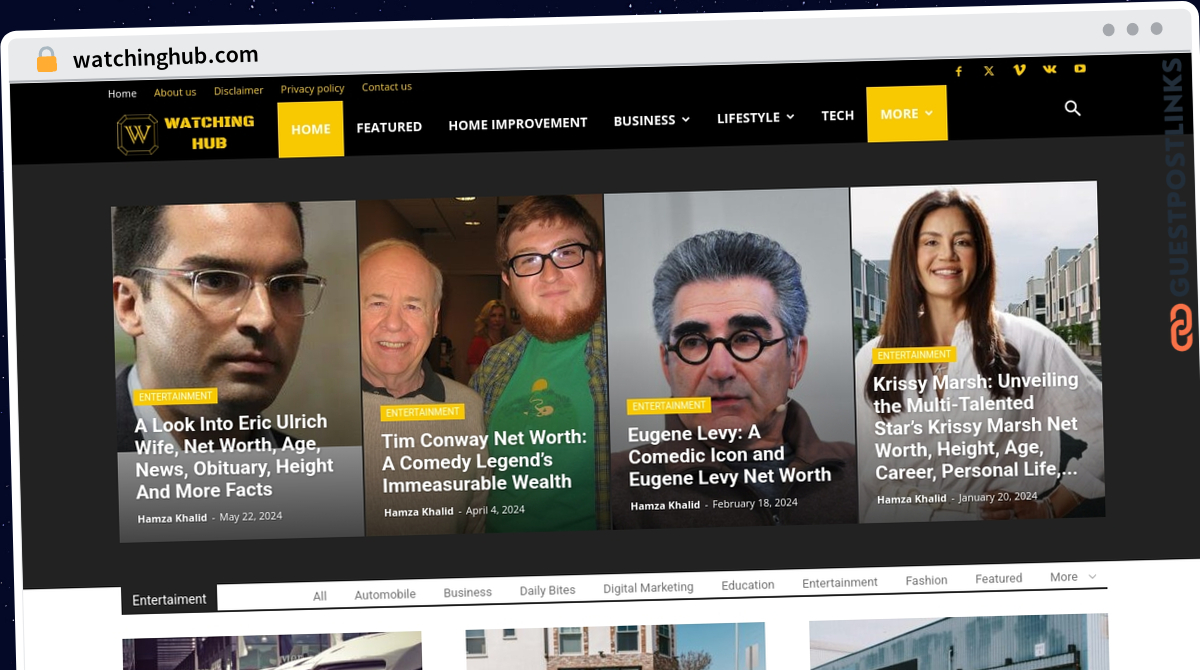Open the Contact us link
1200x670 pixels.
[x=387, y=87]
